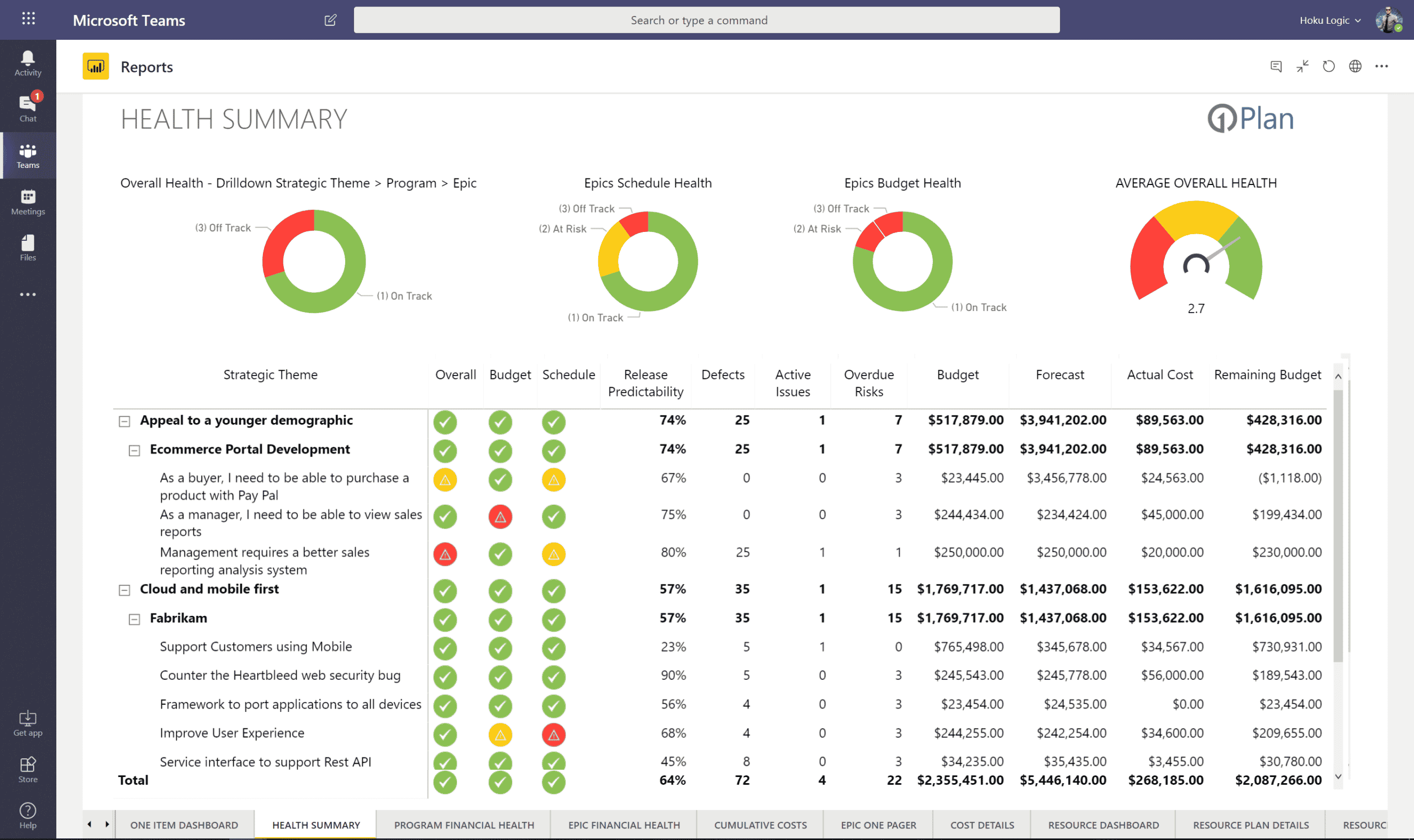Open the Activity feed in the sidebar
The width and height of the screenshot is (1414, 840).
[27, 61]
